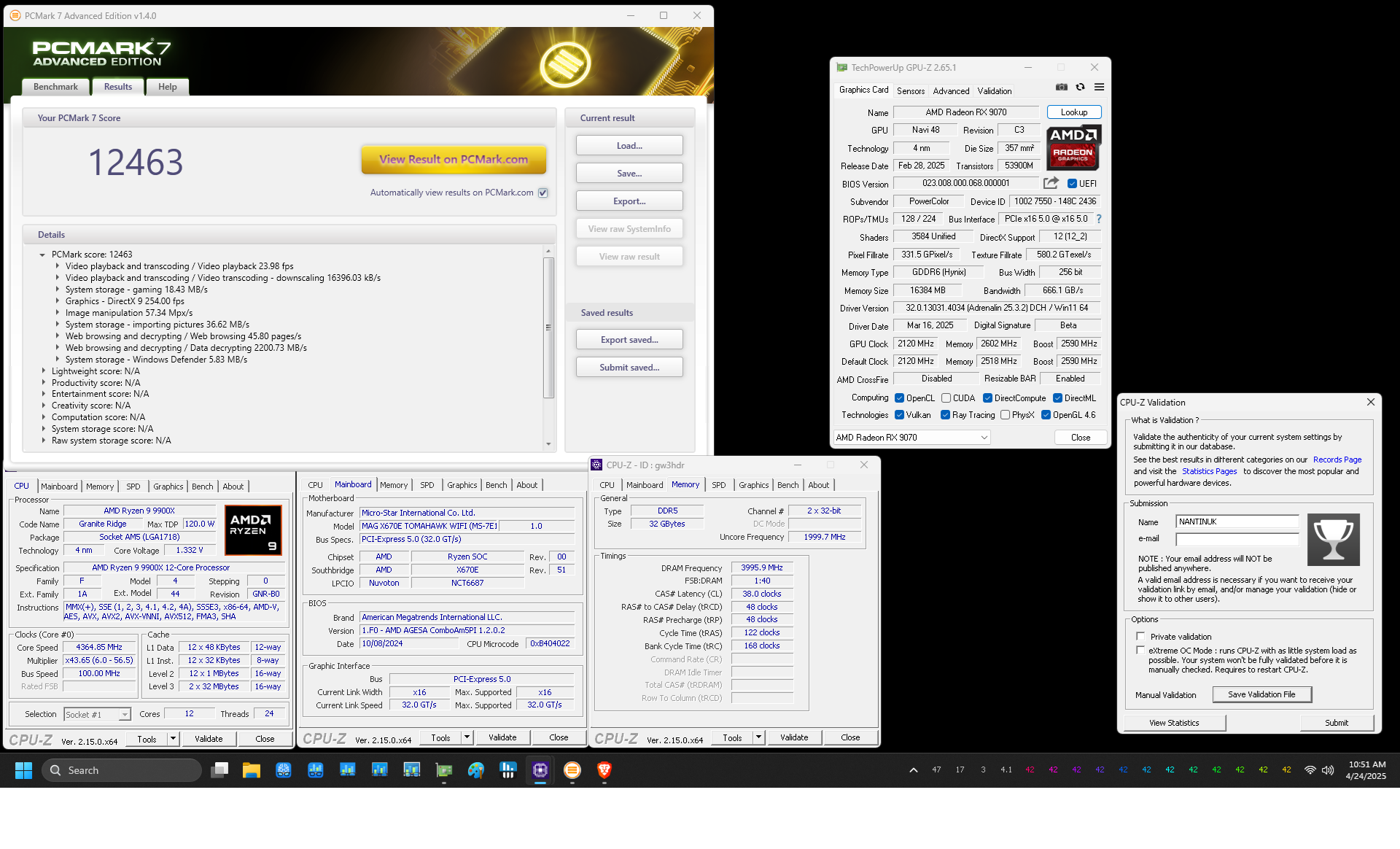Enable the Private validation option
This screenshot has width=1400, height=849.
[1140, 636]
